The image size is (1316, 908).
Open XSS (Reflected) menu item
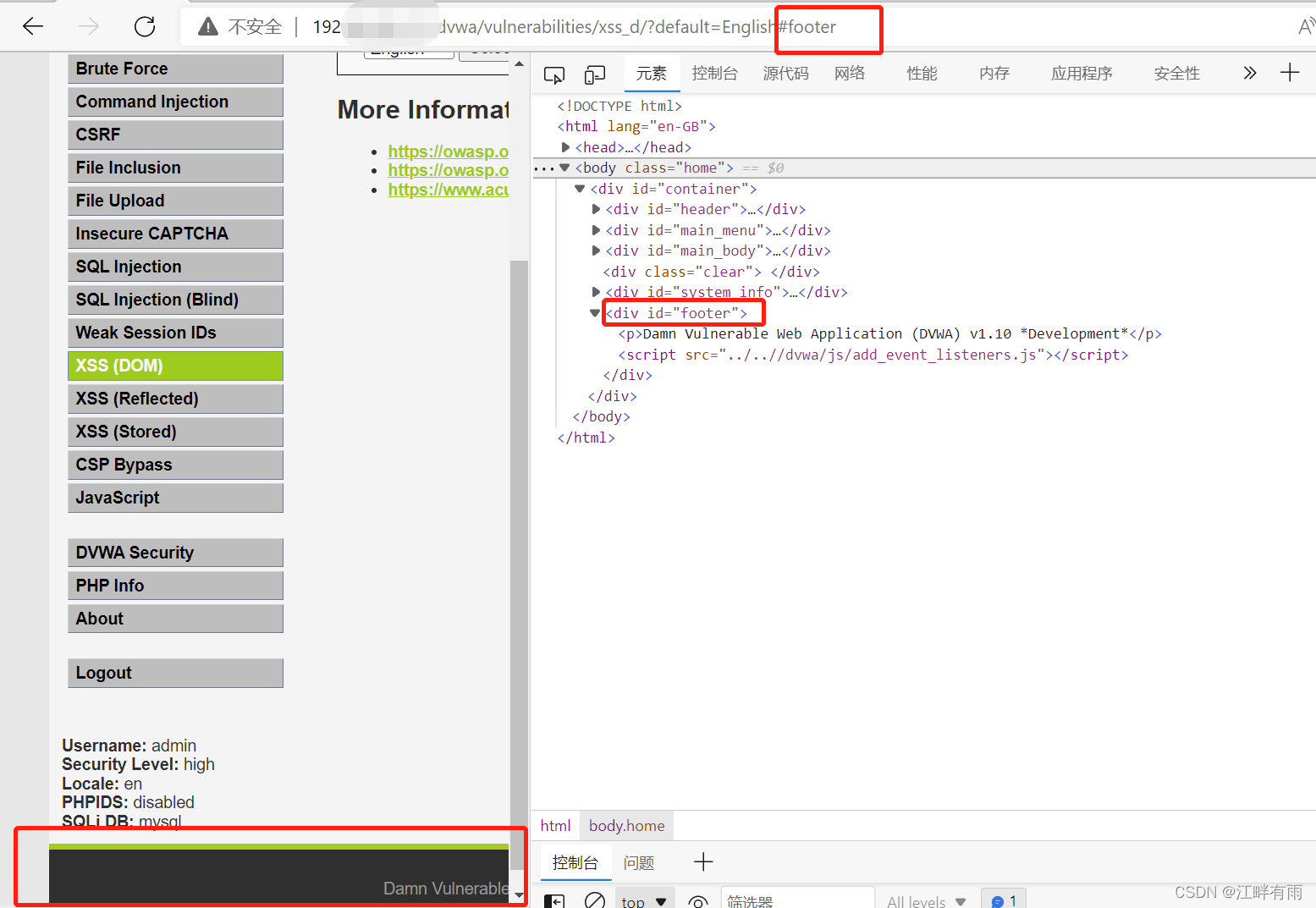tap(175, 399)
